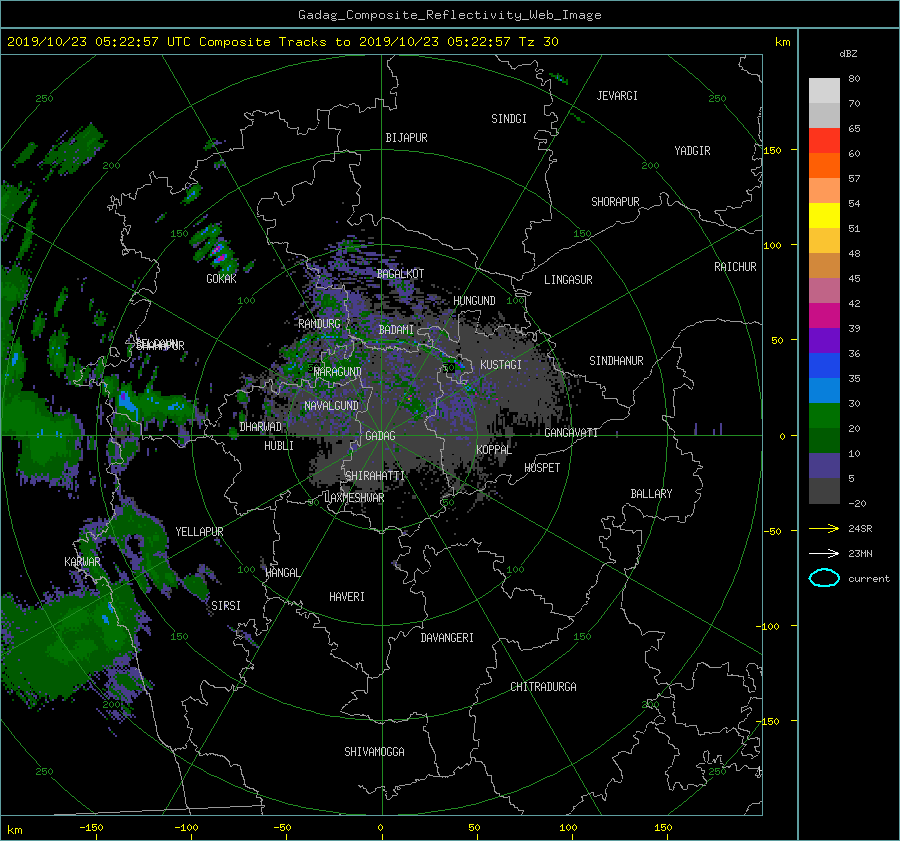This screenshot has width=900, height=841.
Task: Click the LINGASUR city label
Action: 568,280
